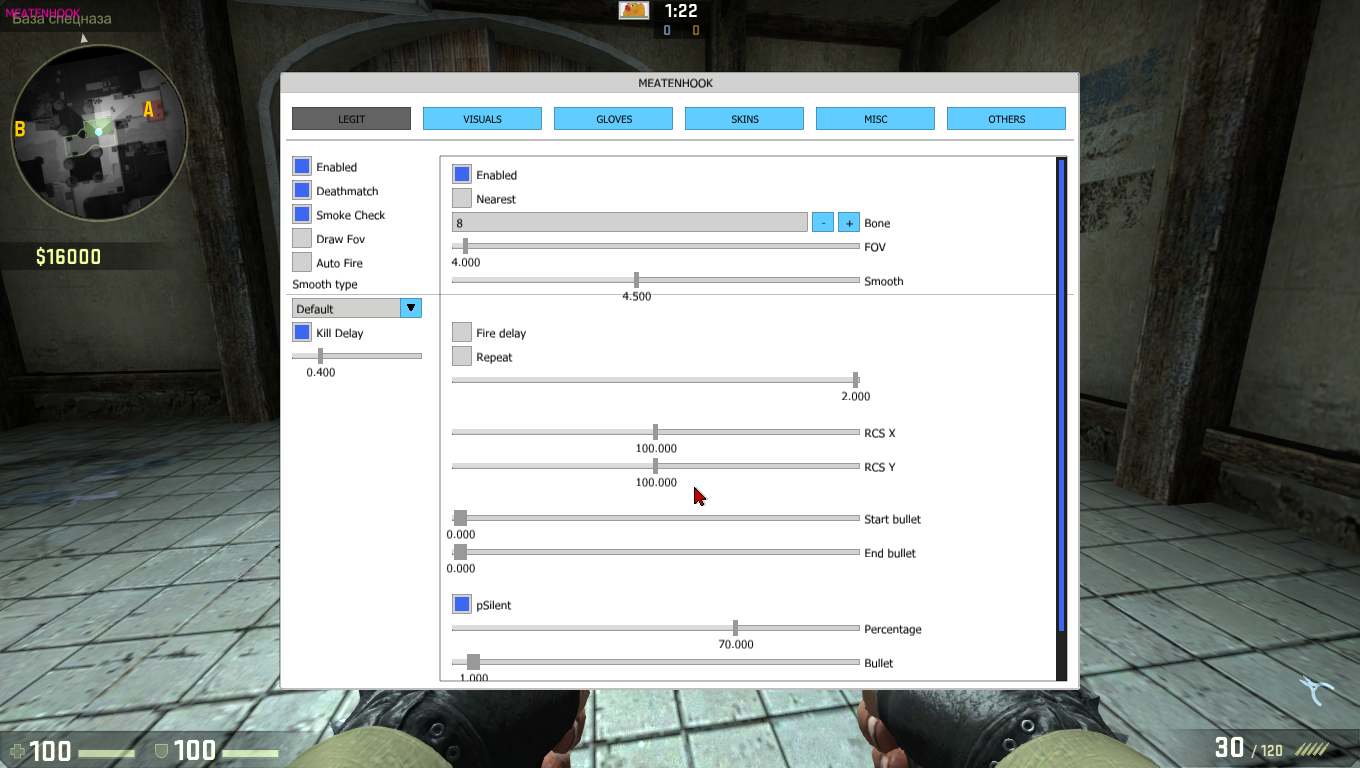Switch to the VISUALS tab
Image resolution: width=1360 pixels, height=768 pixels.
pos(482,119)
